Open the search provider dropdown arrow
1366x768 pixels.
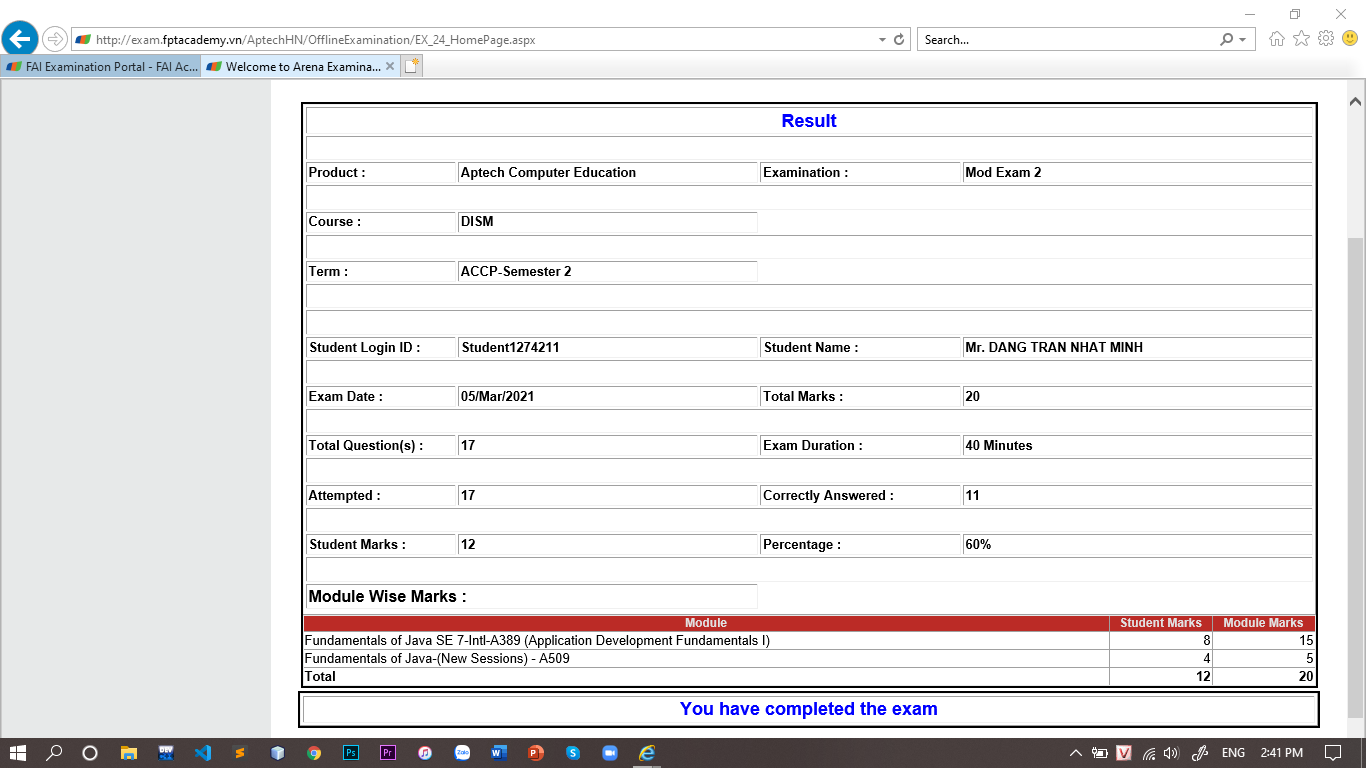coord(1243,40)
